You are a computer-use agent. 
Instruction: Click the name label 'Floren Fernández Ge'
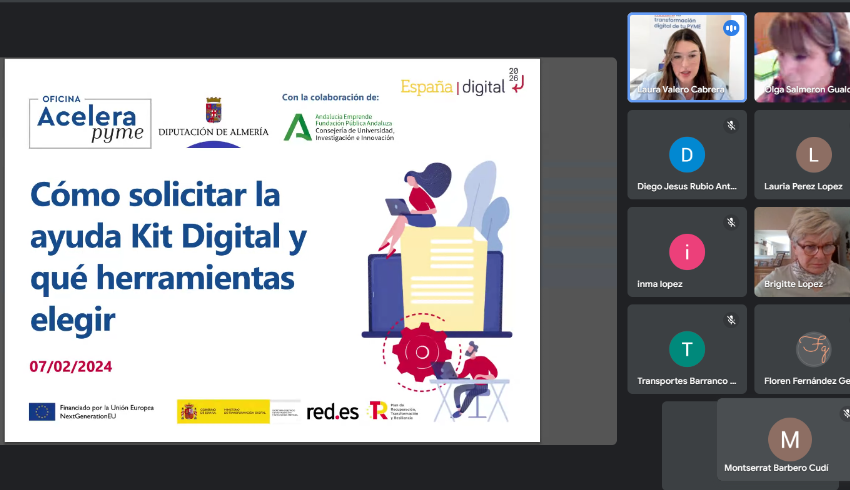pyautogui.click(x=807, y=381)
